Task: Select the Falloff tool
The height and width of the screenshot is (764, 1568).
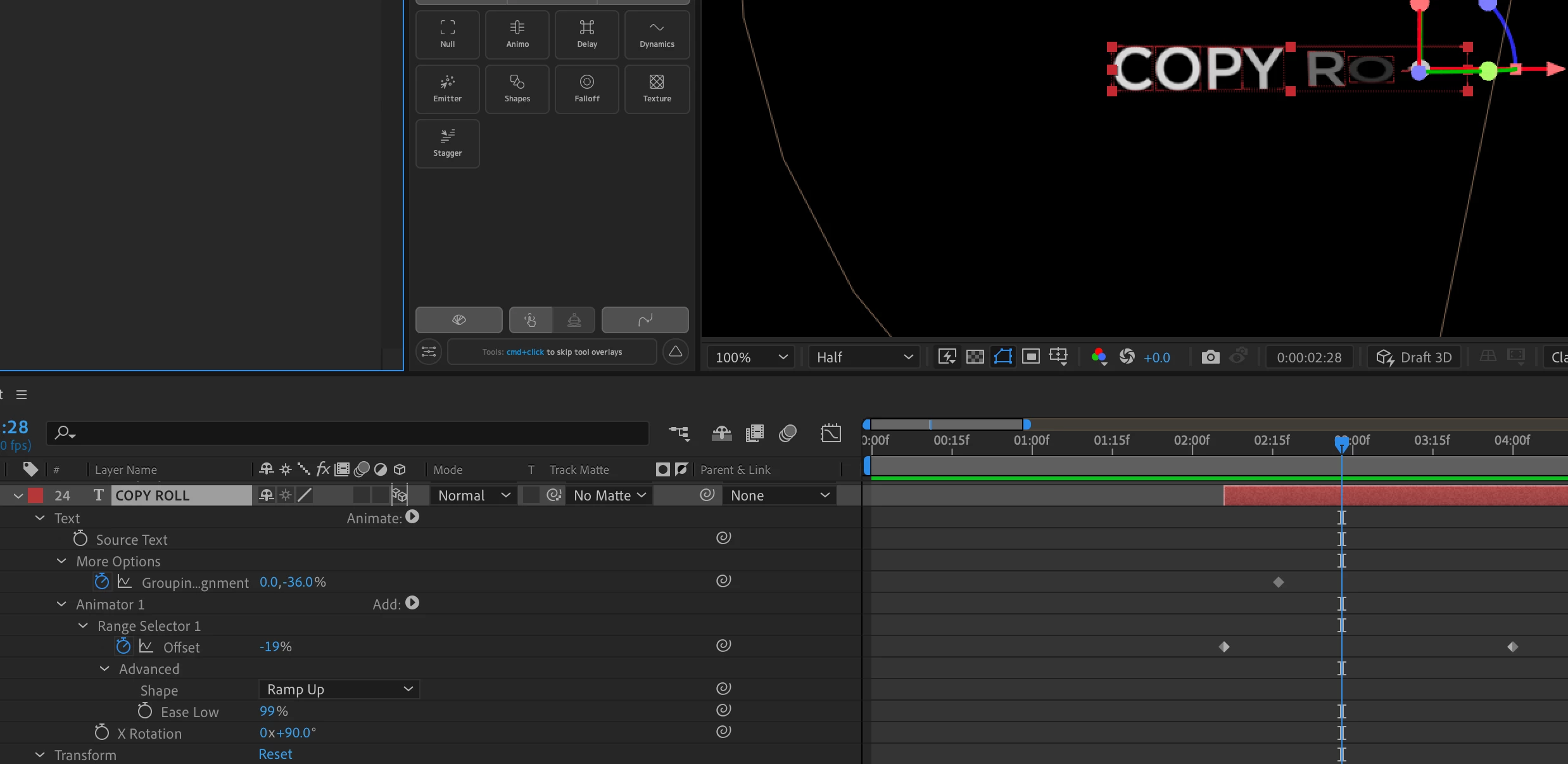Action: point(586,89)
